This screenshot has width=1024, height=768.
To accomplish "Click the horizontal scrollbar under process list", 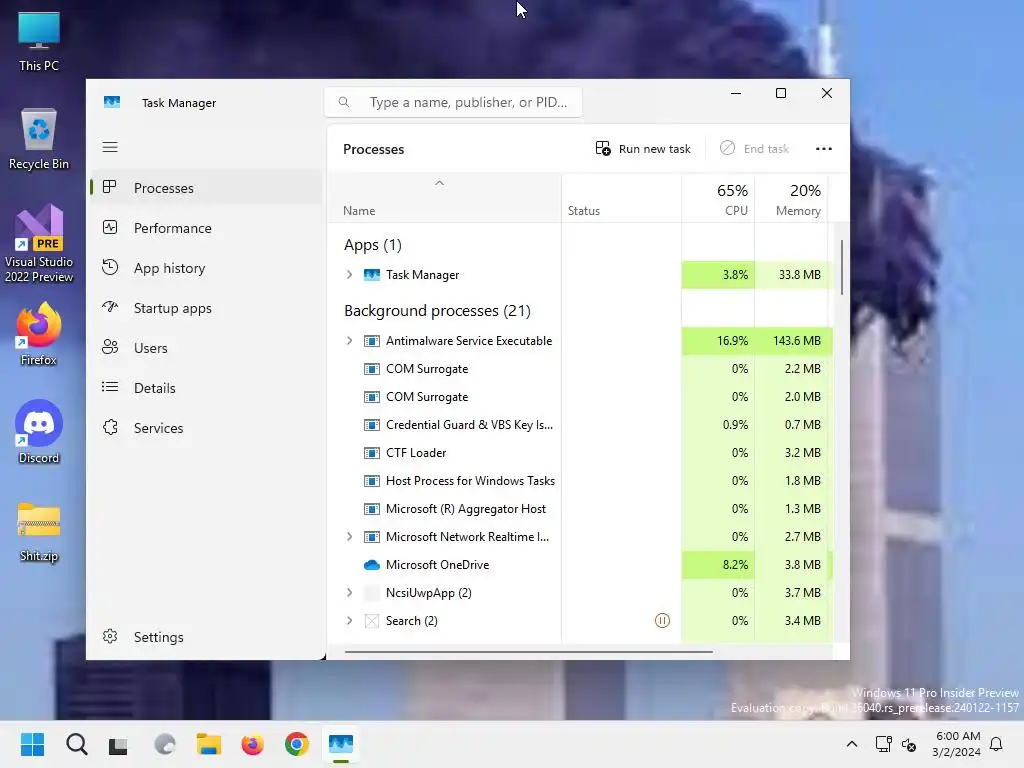I will point(528,651).
